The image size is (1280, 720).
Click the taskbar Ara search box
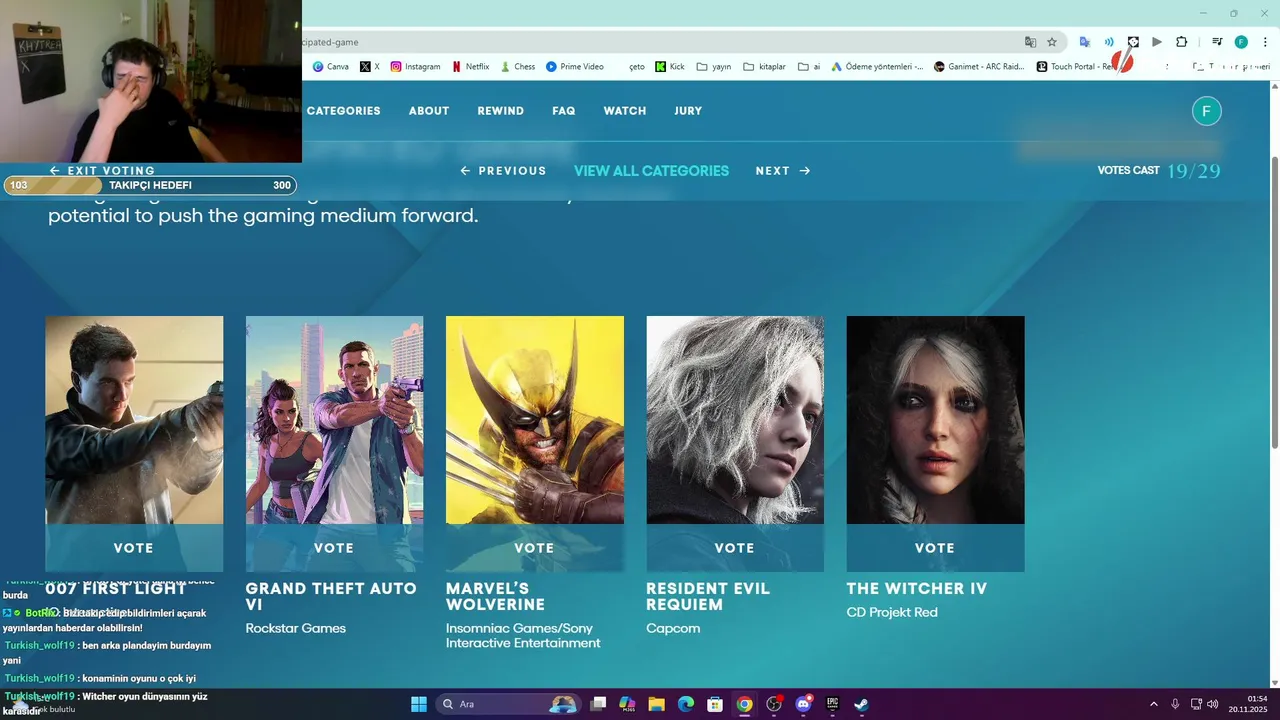(x=508, y=704)
